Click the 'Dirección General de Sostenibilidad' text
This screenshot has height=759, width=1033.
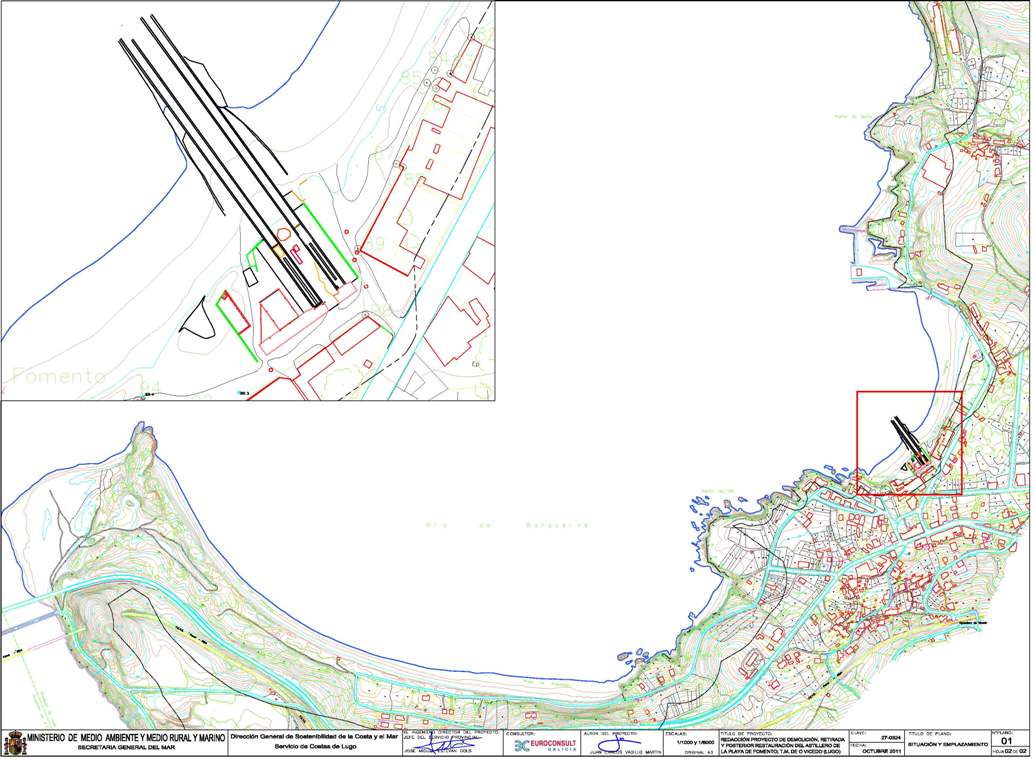click(x=315, y=737)
